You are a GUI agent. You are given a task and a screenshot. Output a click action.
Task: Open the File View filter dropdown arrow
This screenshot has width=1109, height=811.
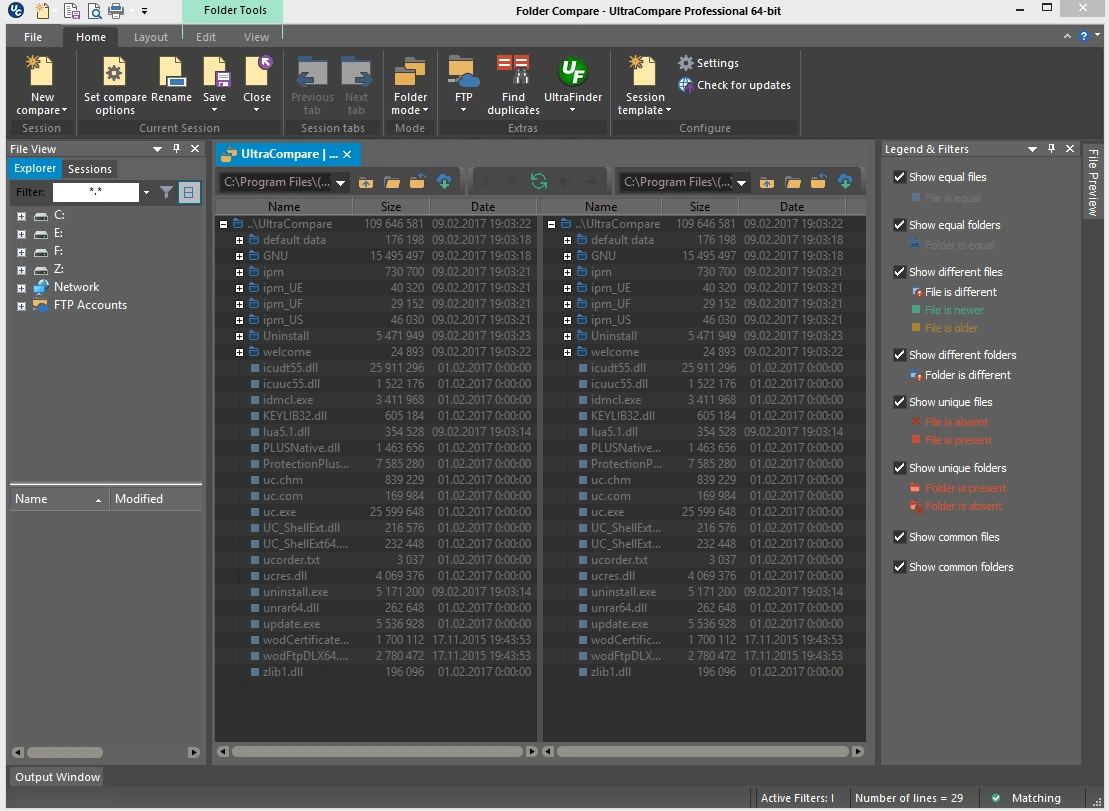tap(146, 192)
